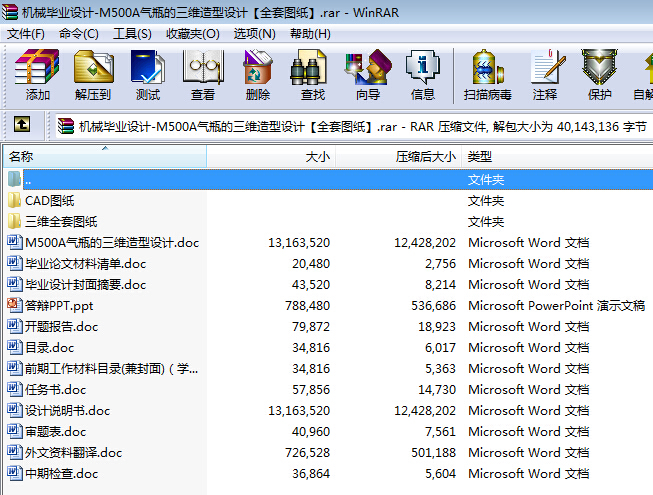Sort by 名称 column header

(x=105, y=157)
